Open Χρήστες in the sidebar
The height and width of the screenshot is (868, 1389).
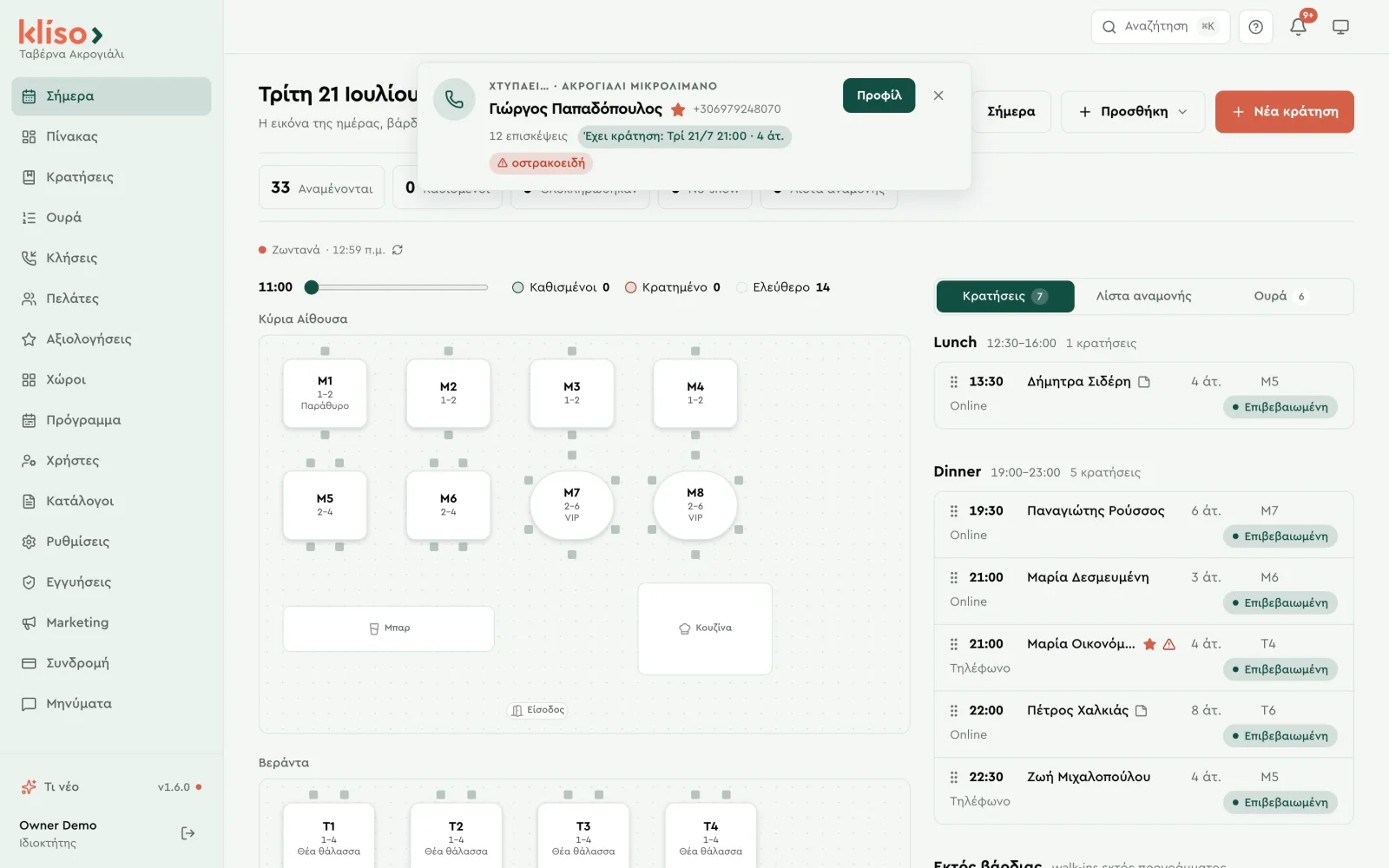[111, 461]
